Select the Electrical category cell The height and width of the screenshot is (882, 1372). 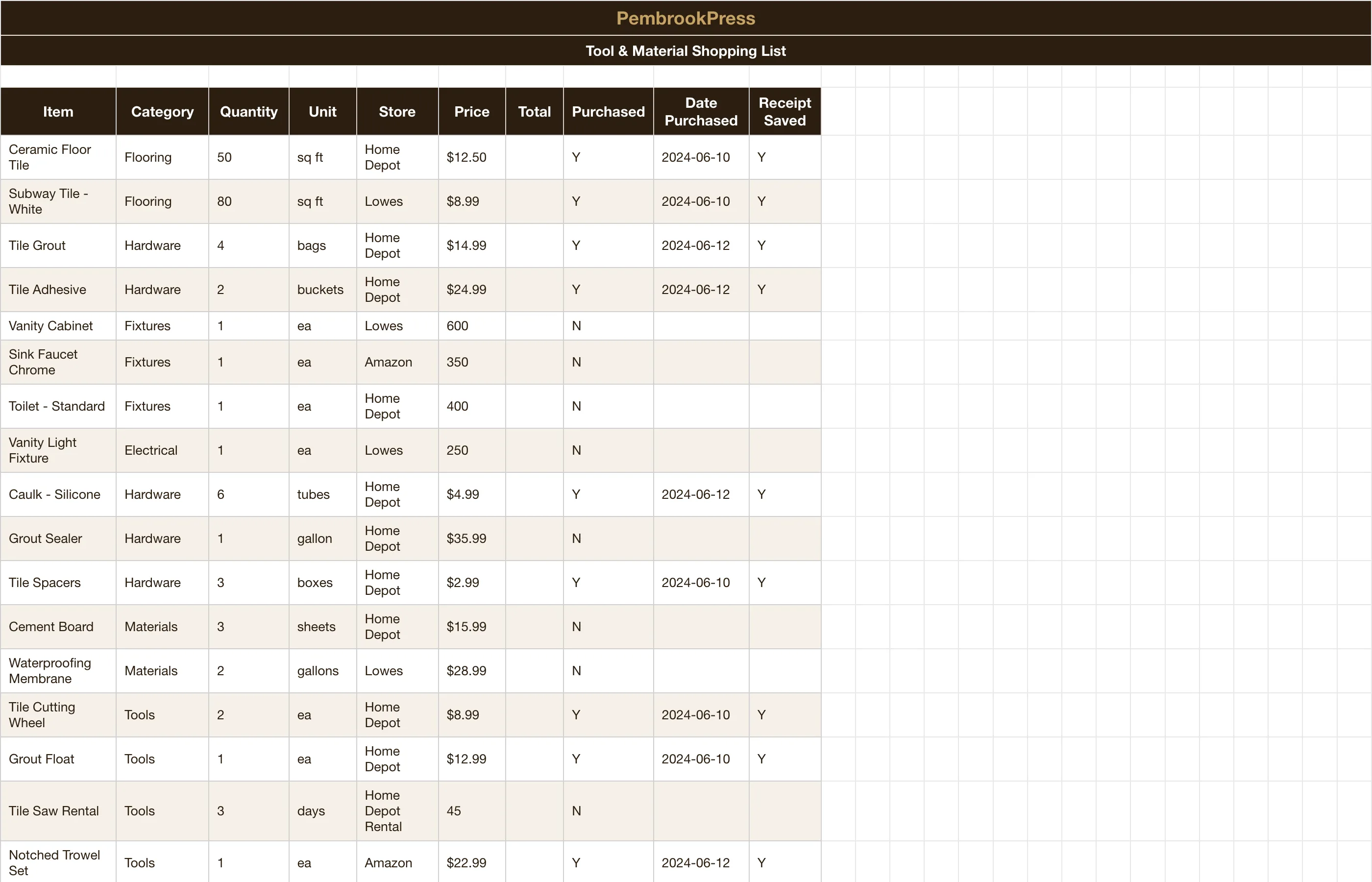163,450
